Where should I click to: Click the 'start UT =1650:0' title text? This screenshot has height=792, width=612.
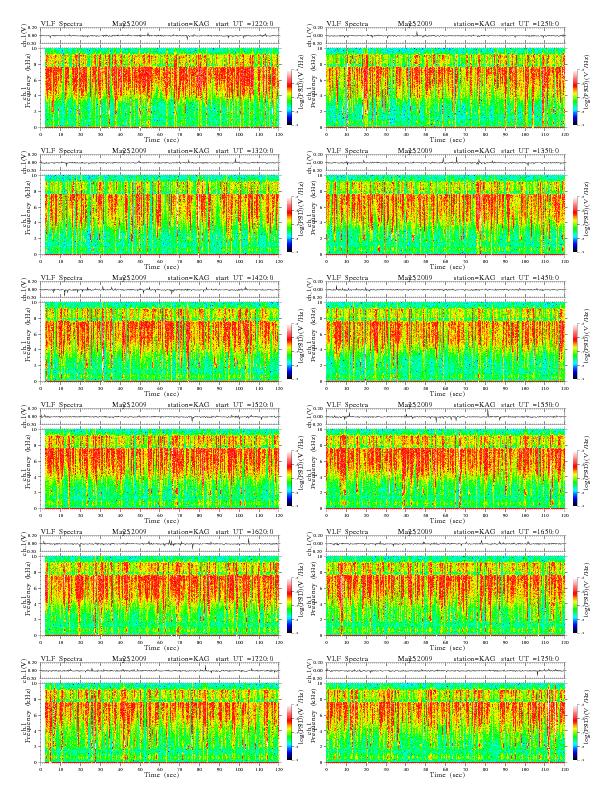pos(530,531)
